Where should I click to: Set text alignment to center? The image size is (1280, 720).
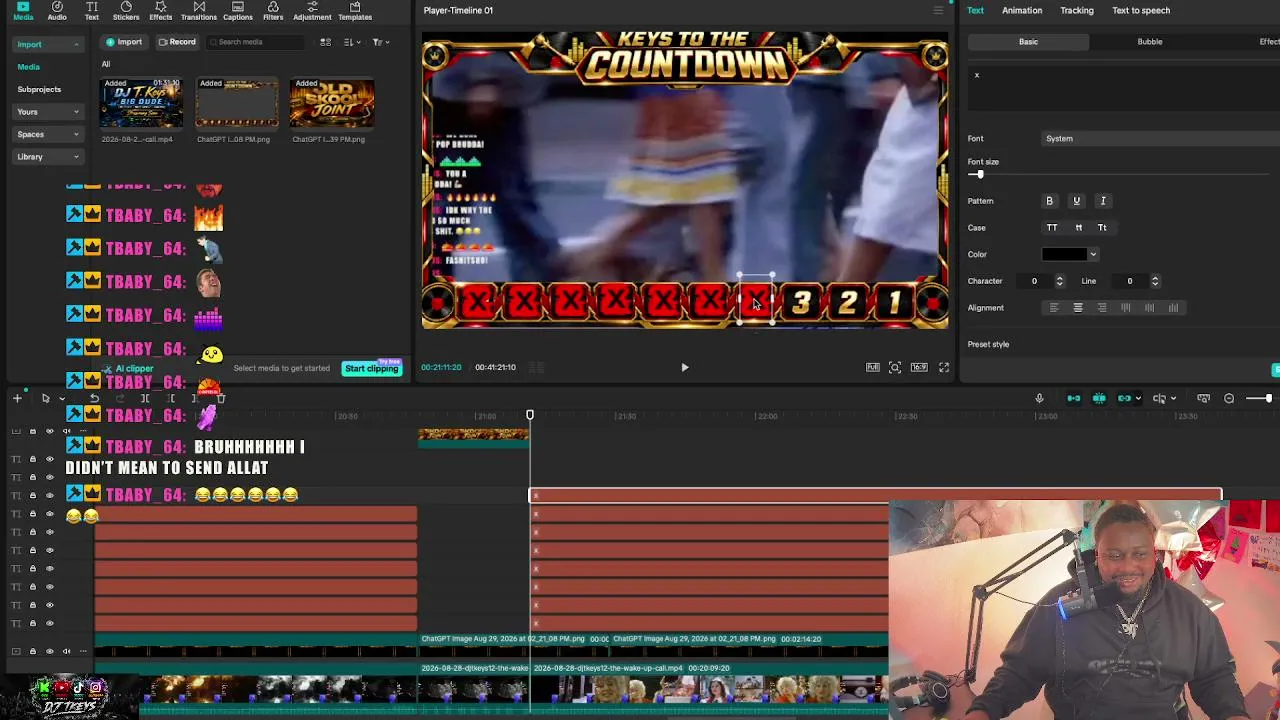coord(1078,308)
